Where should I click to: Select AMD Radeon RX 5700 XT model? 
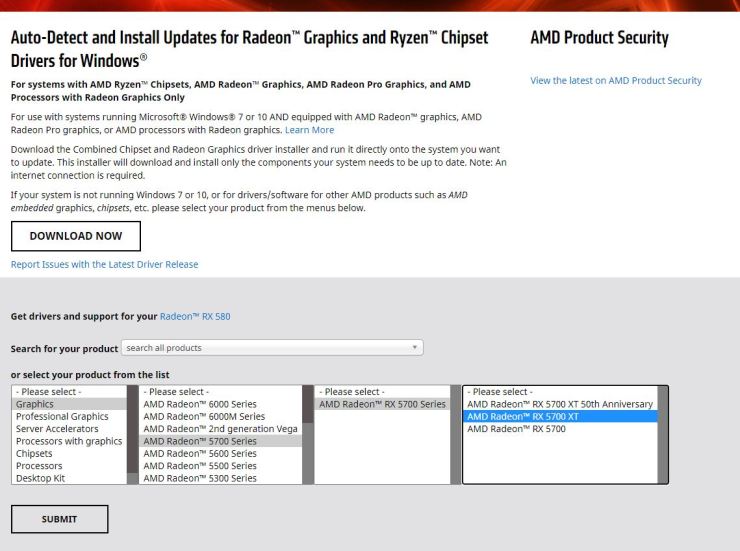click(560, 416)
